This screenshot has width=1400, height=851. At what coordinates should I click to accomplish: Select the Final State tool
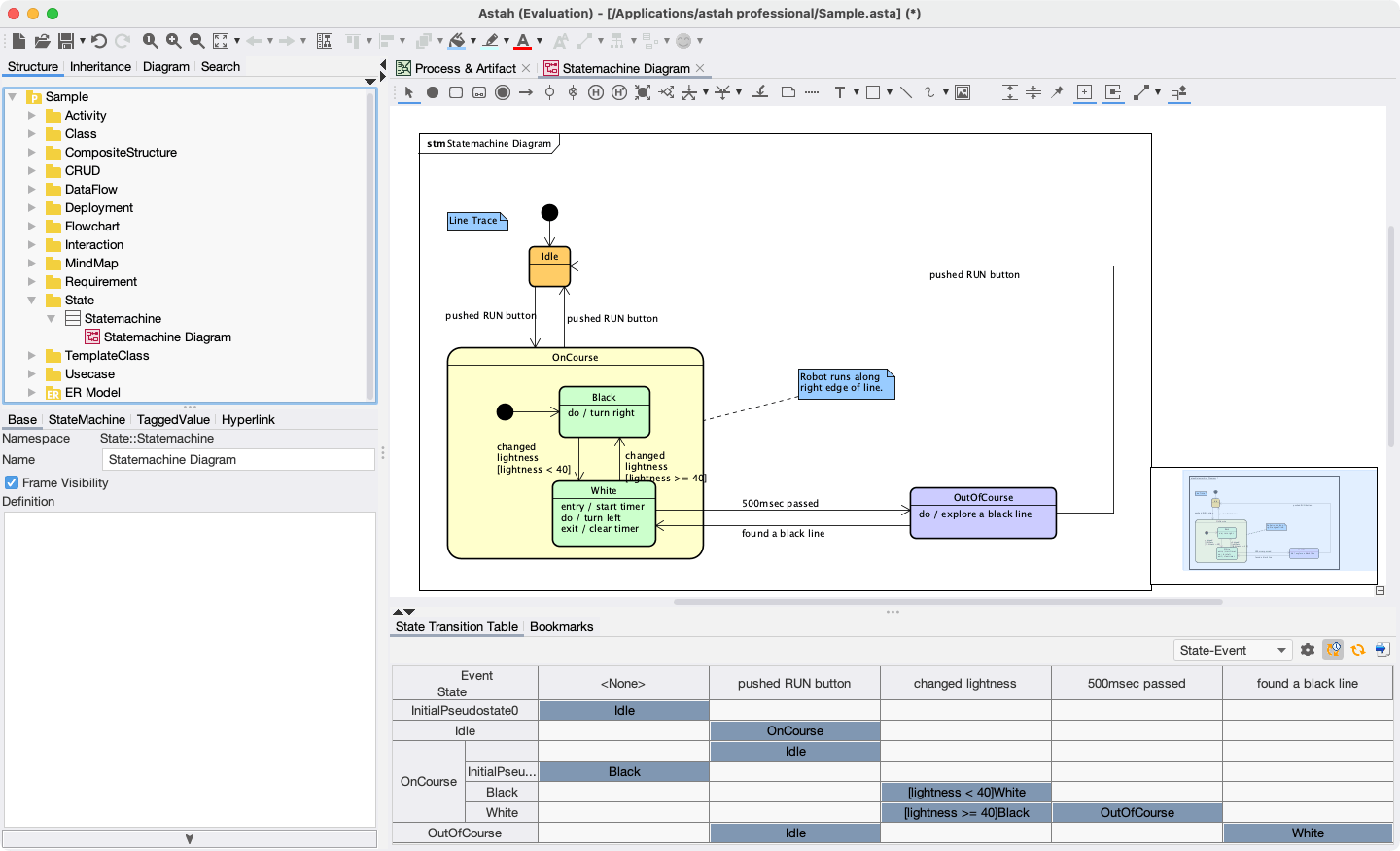[503, 92]
